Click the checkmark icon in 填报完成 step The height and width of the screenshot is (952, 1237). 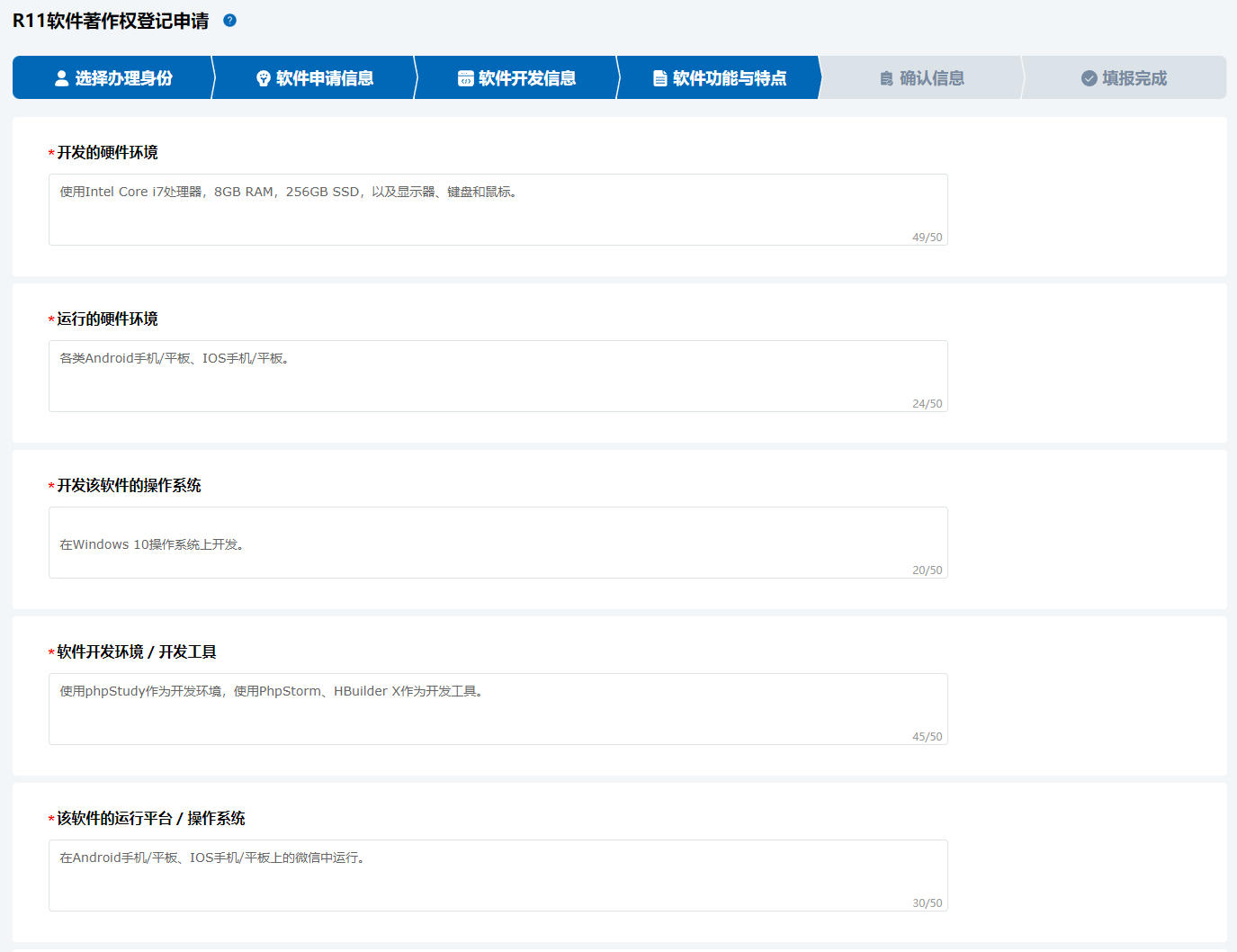tap(1089, 78)
